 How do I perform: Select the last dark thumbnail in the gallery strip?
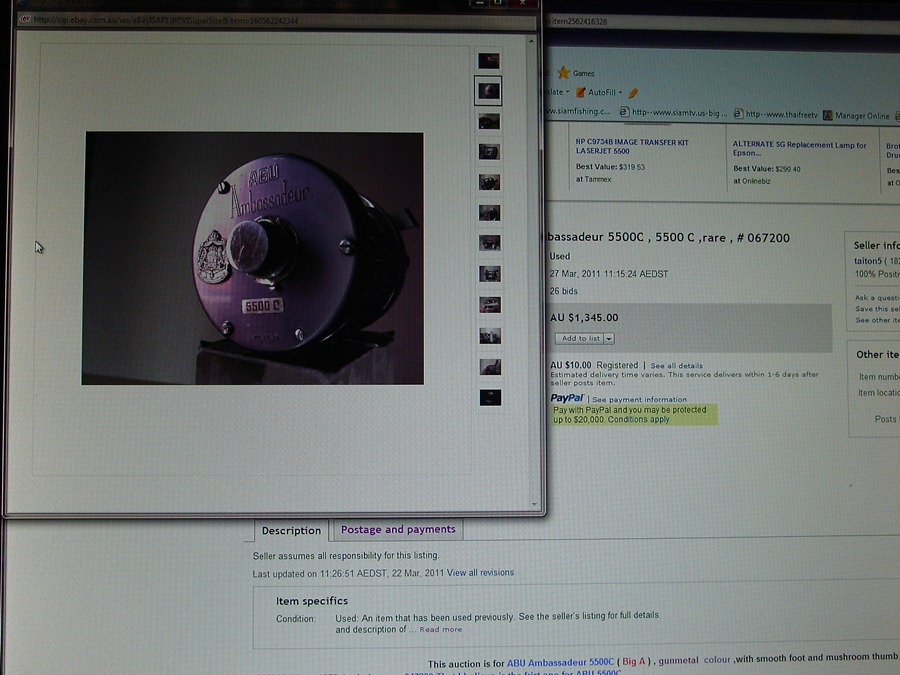[490, 397]
